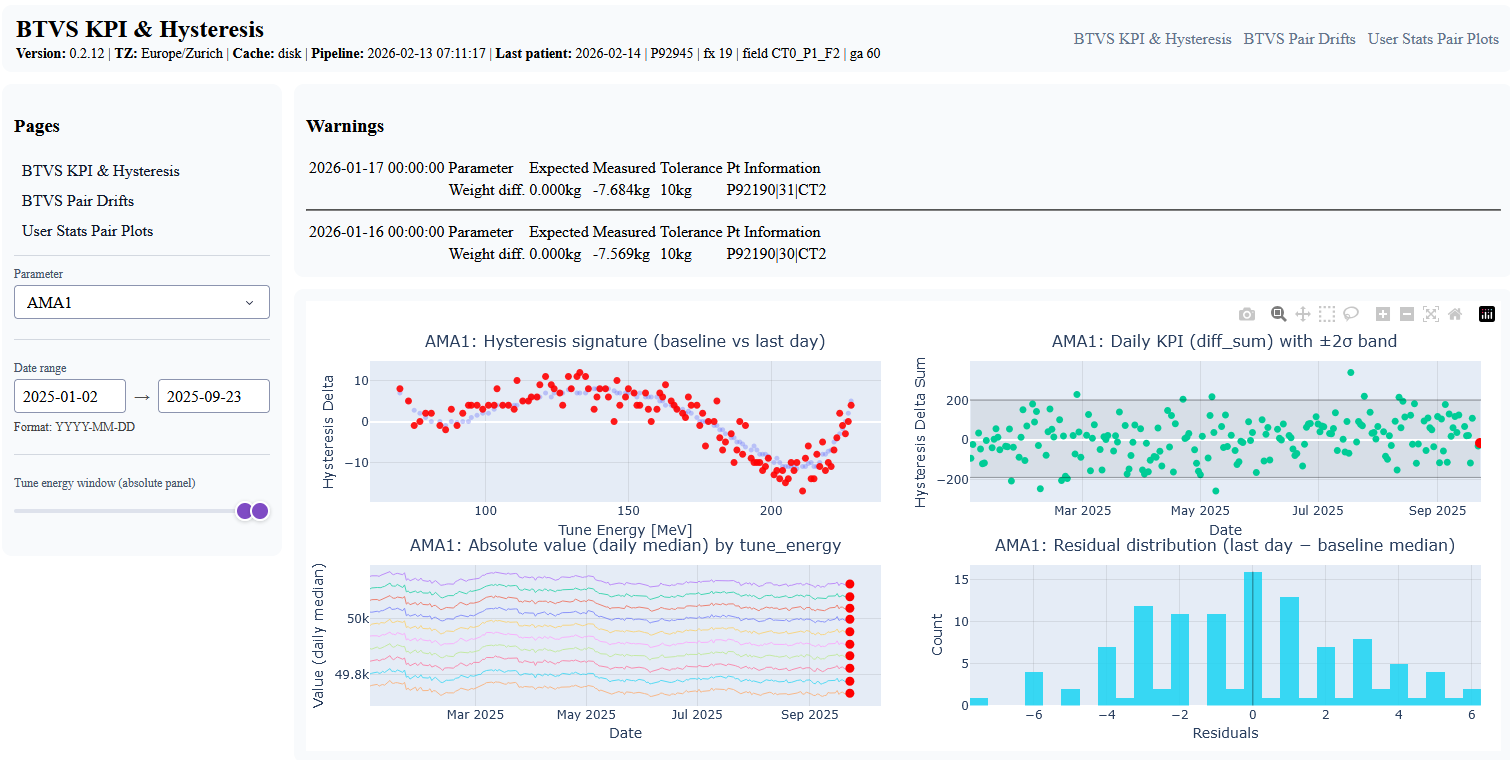Open the Plotly logo link in modebar
This screenshot has height=760, width=1510.
(1487, 314)
